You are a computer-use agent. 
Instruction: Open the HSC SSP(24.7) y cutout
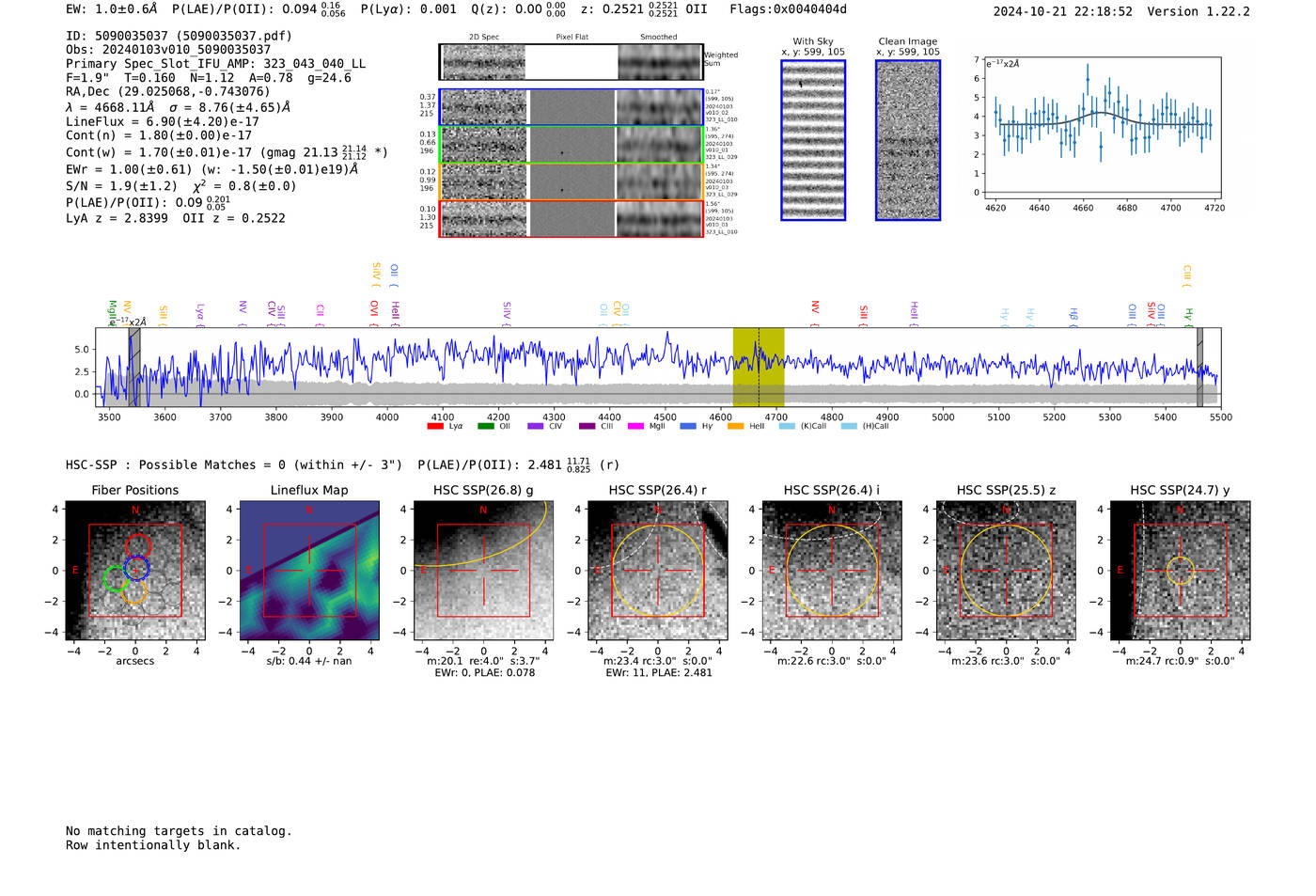pyautogui.click(x=1181, y=571)
